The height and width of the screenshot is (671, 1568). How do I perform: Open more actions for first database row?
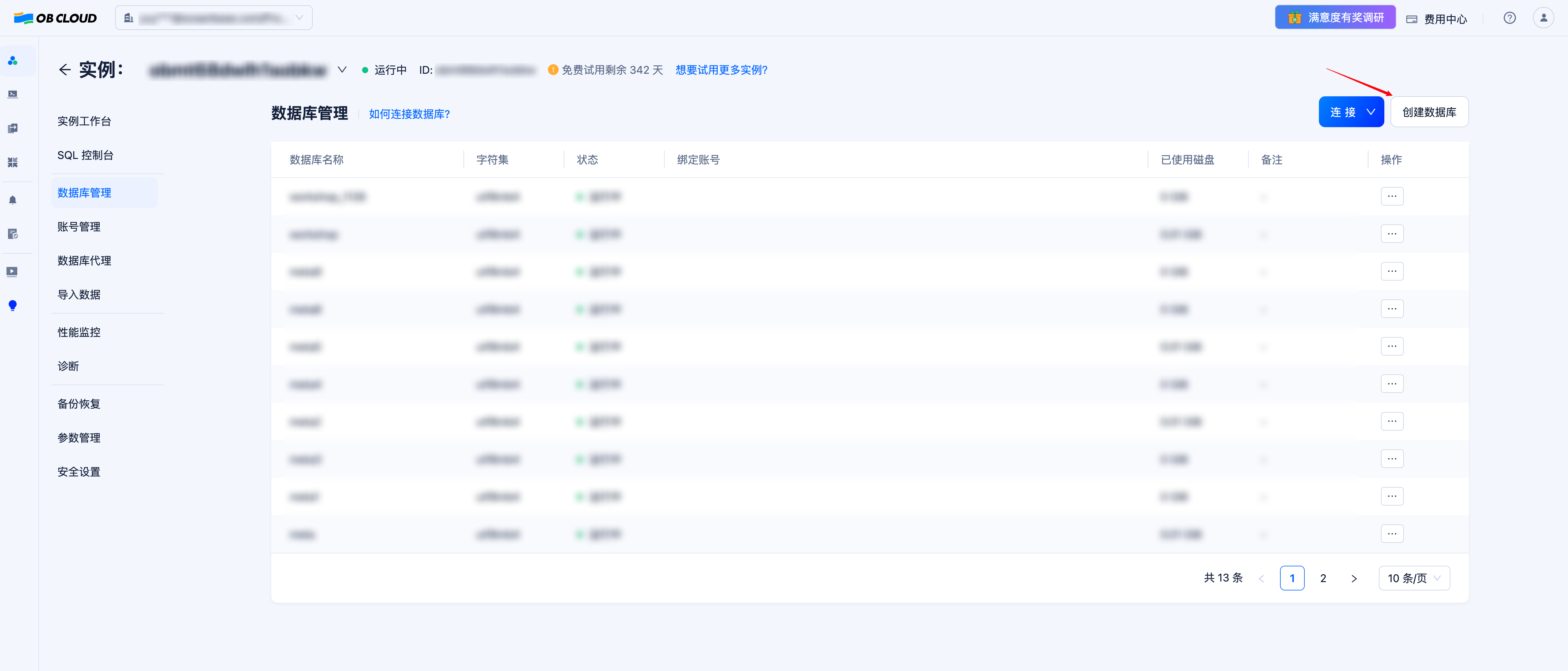tap(1391, 196)
